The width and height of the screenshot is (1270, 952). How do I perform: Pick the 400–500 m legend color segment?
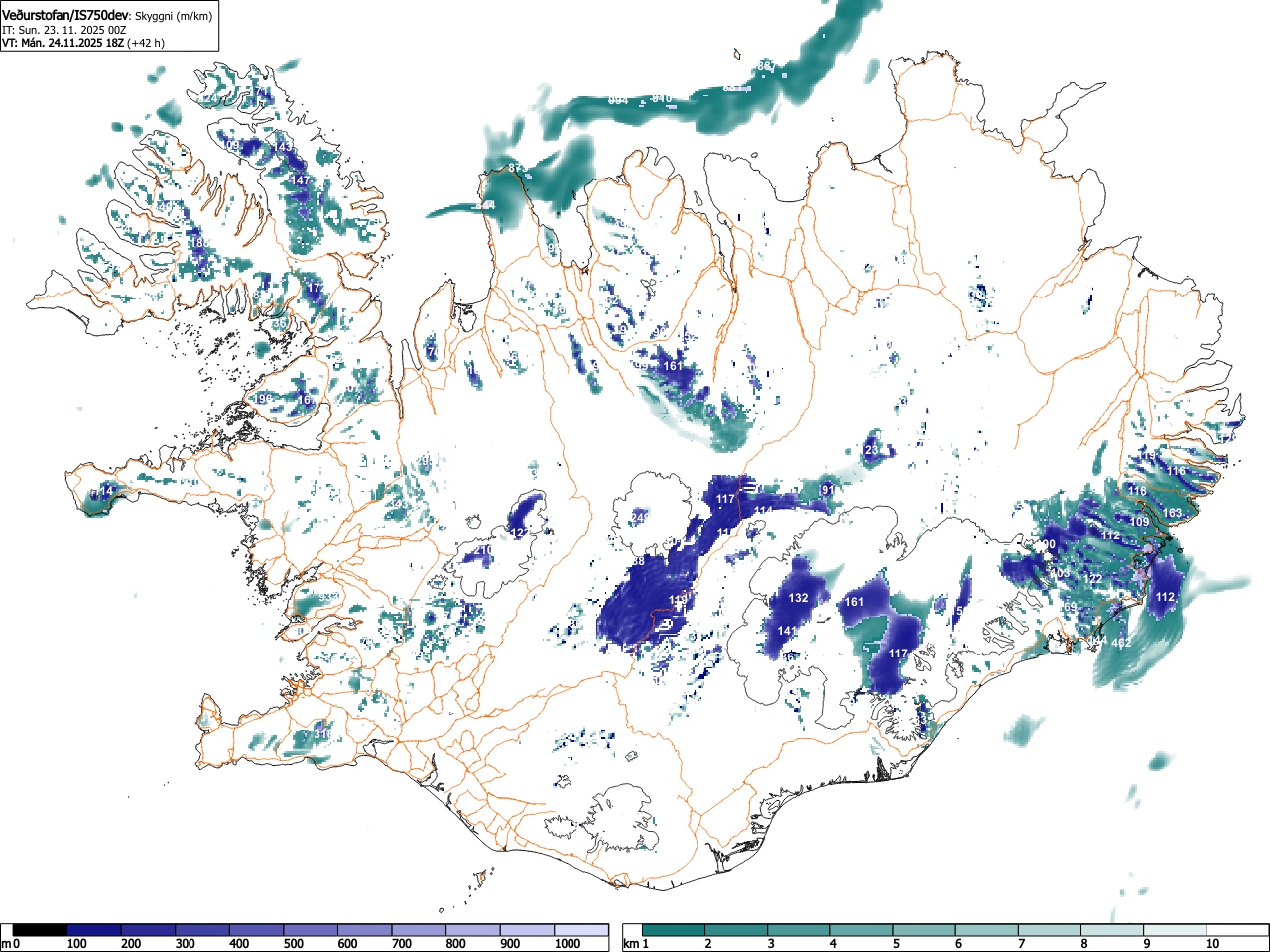[x=257, y=930]
